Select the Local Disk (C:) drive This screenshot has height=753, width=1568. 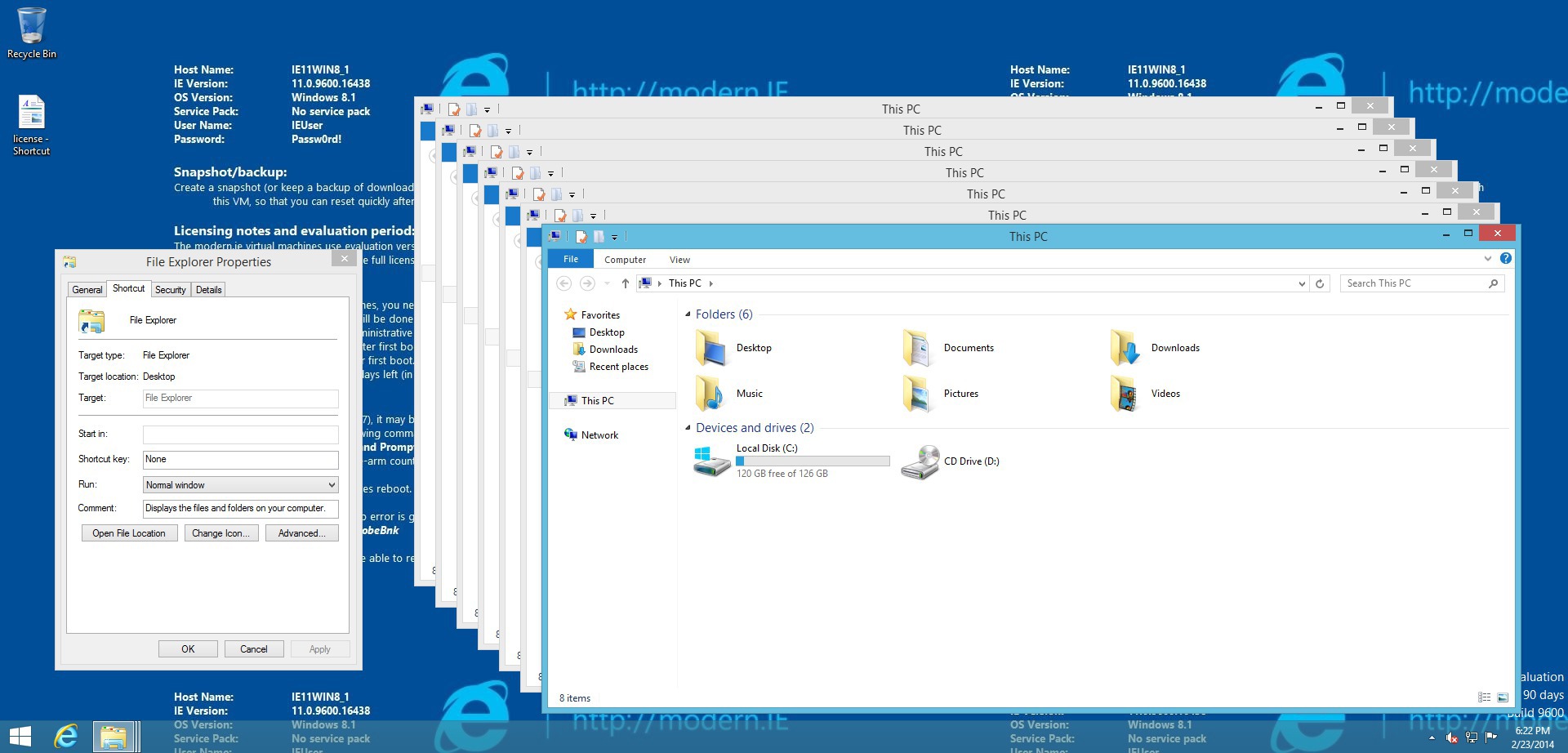click(x=791, y=461)
